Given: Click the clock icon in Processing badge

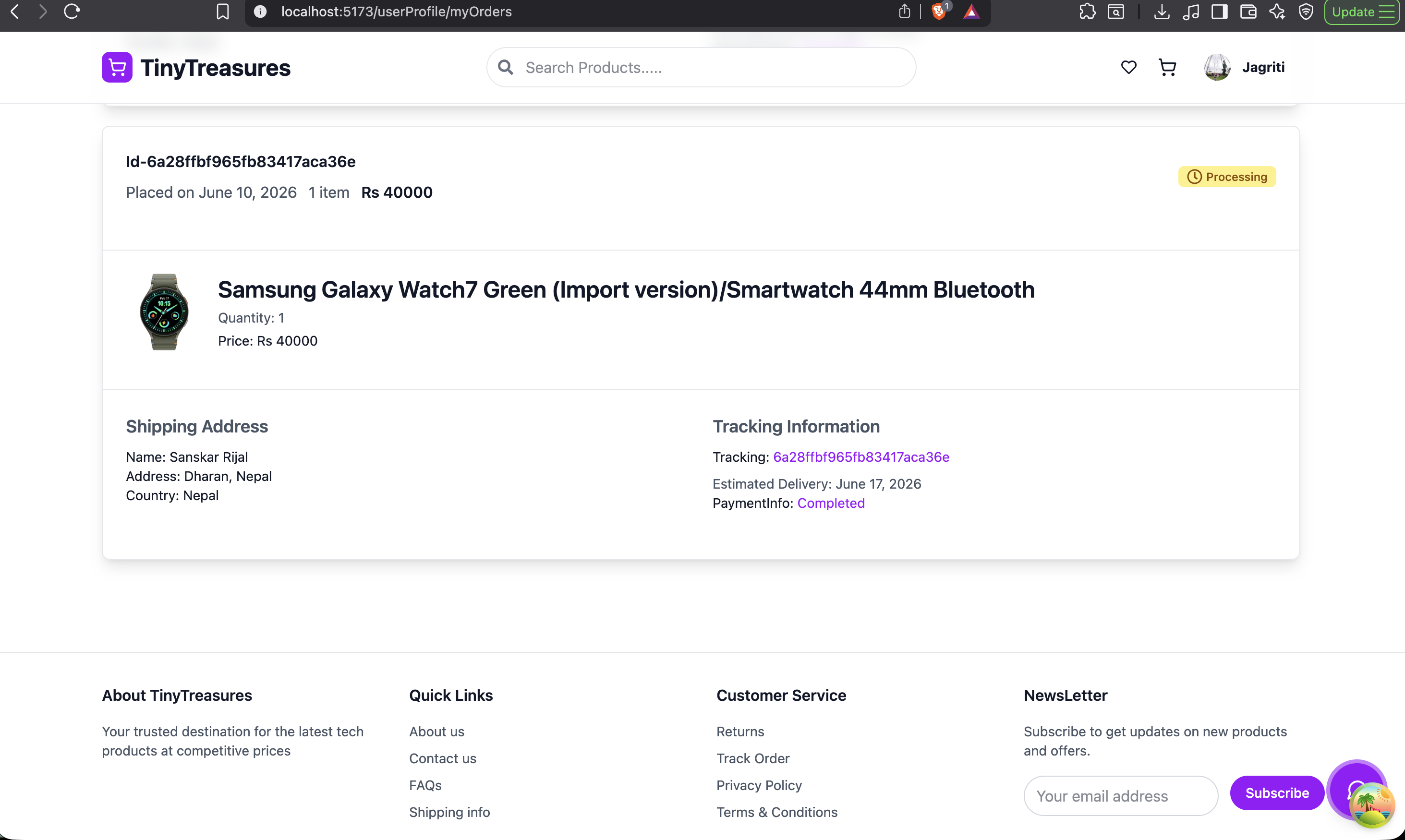Looking at the screenshot, I should tap(1194, 177).
